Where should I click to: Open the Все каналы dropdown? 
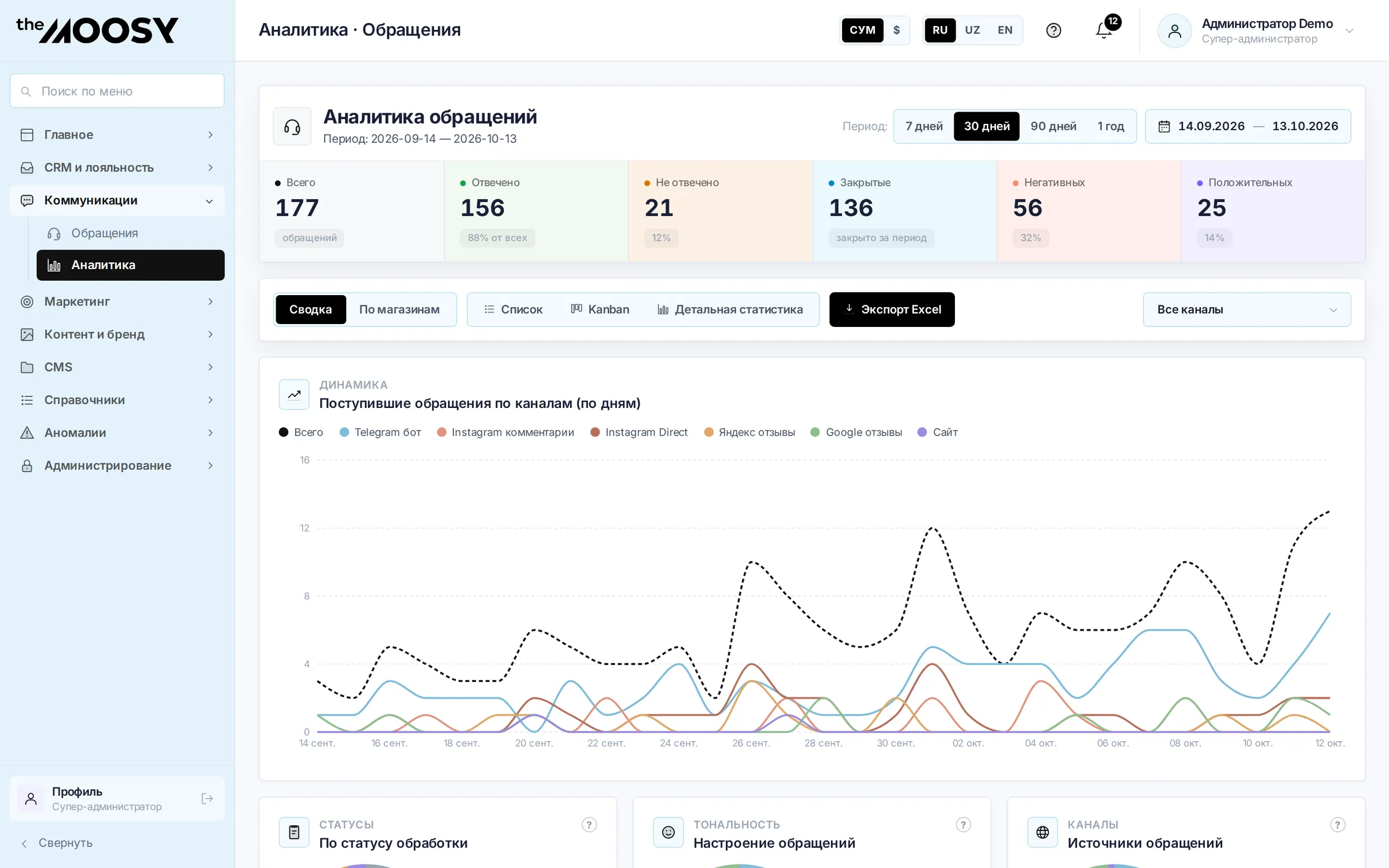click(1247, 310)
